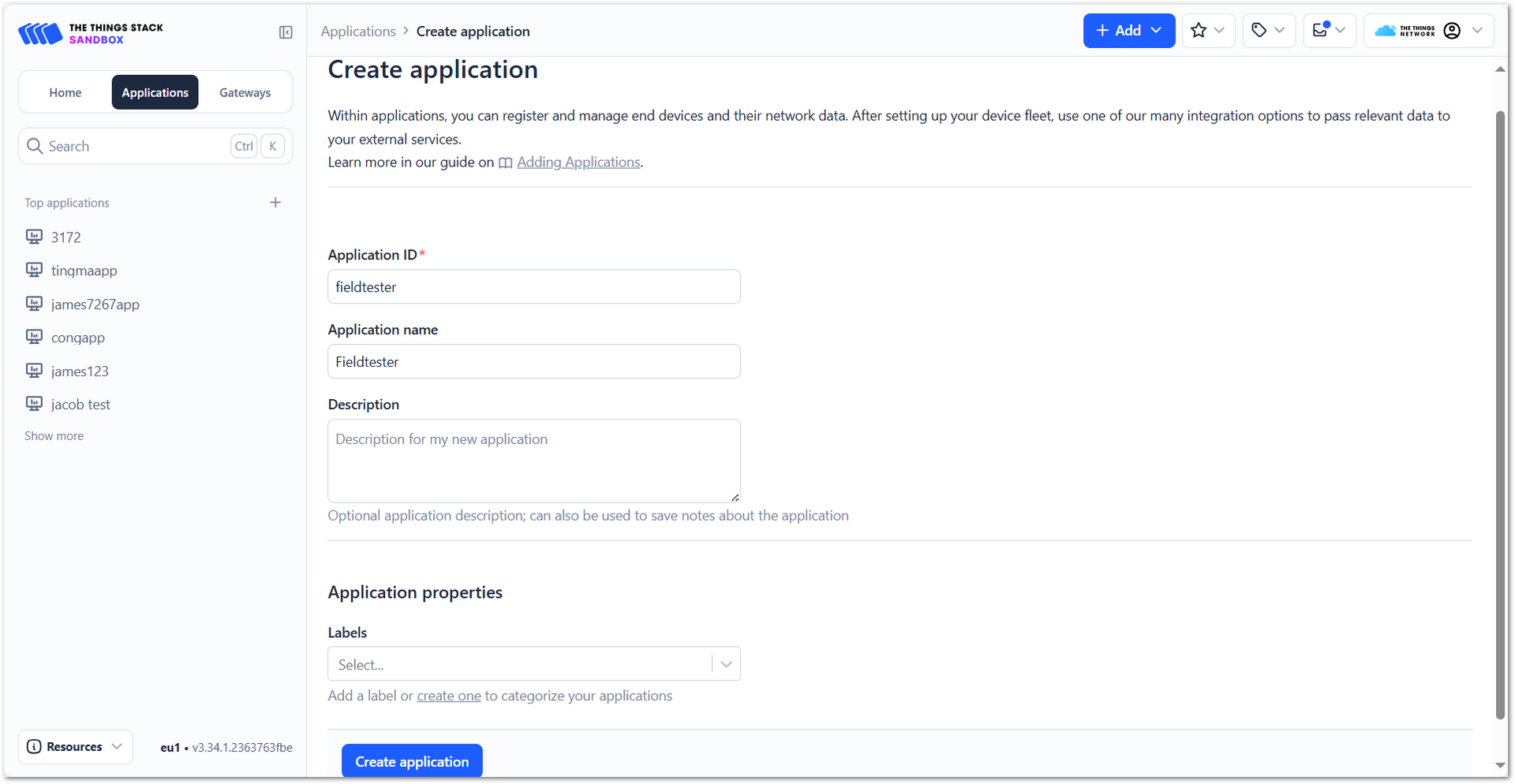Viewport: 1515px width, 784px height.
Task: Click the tag labels icon
Action: pos(1260,30)
